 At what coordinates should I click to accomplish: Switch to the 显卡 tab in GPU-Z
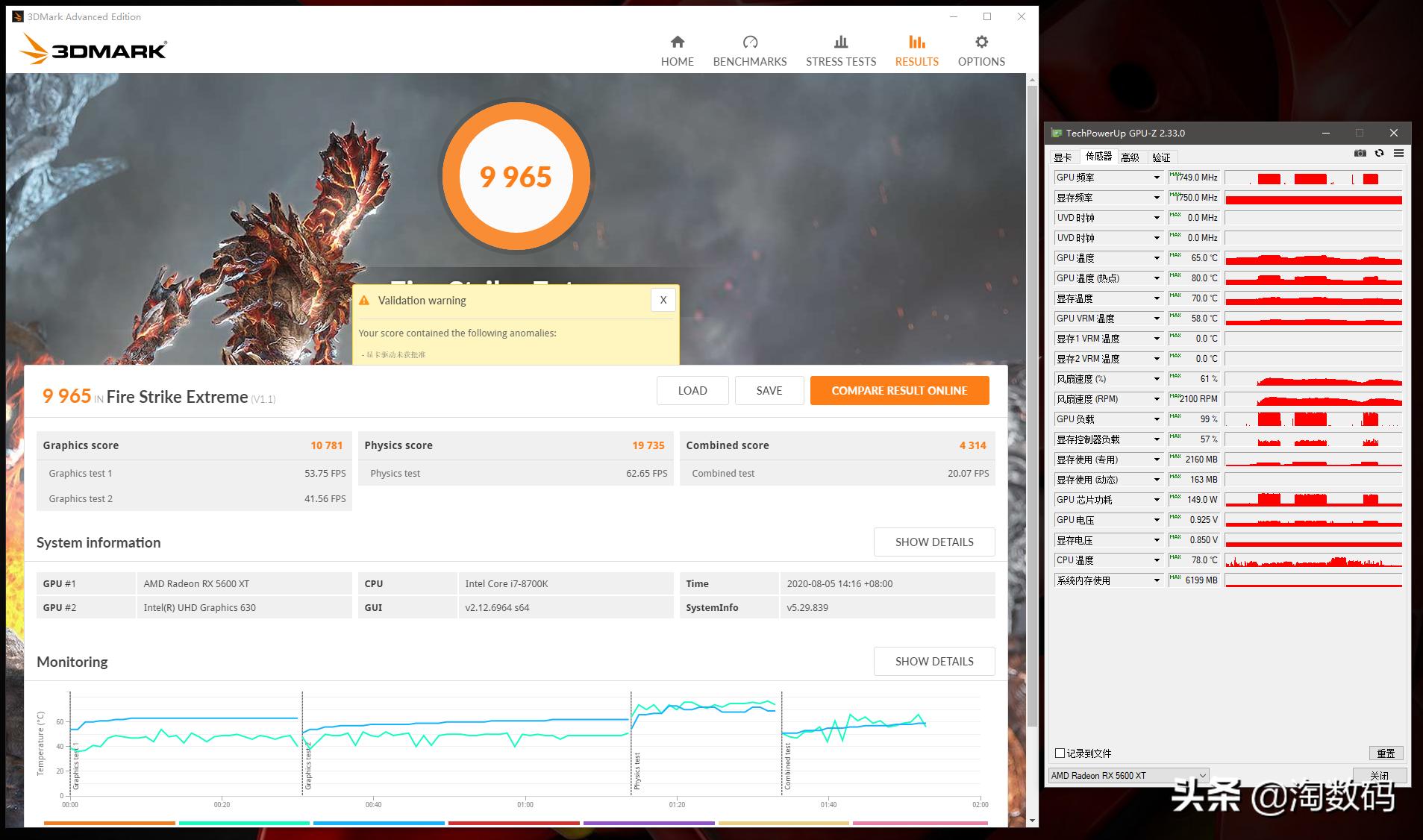pyautogui.click(x=1064, y=157)
